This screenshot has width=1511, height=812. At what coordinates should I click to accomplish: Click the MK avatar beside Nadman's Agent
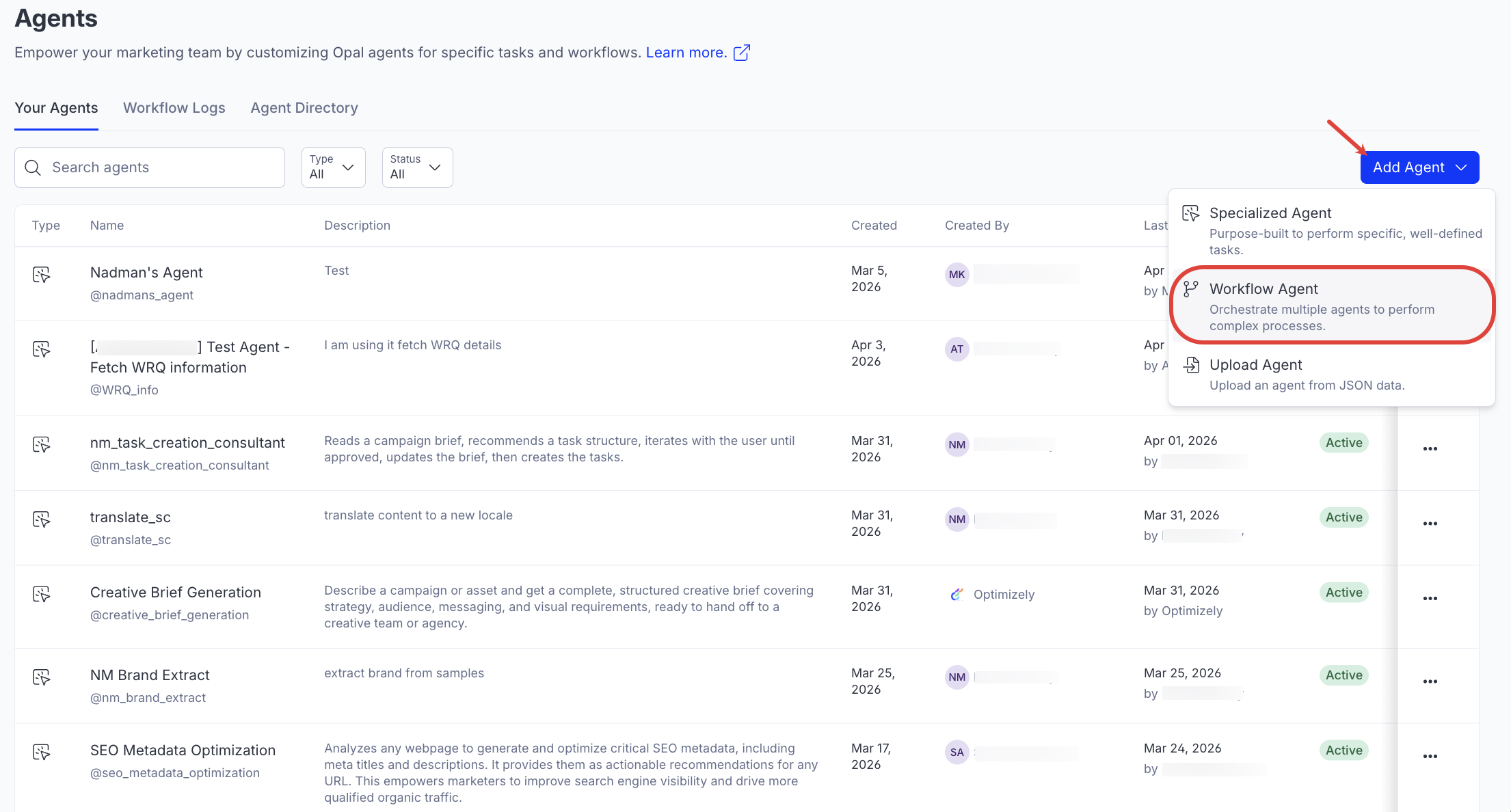click(957, 274)
